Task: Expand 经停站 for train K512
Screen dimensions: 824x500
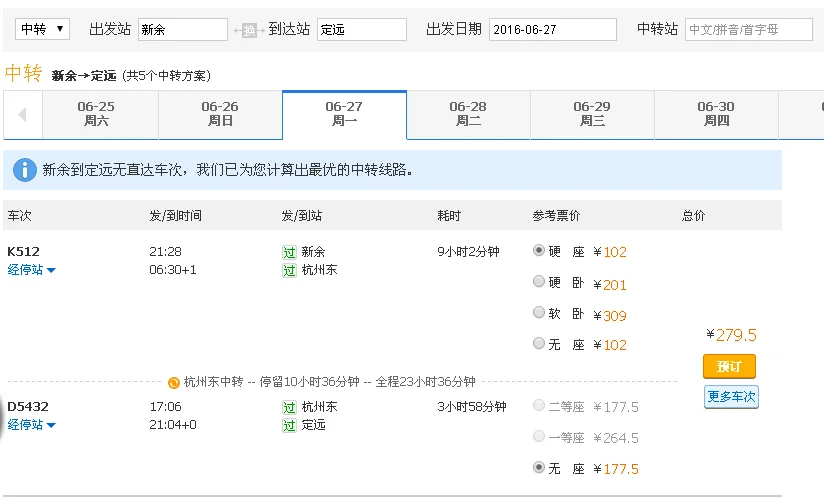Action: click(x=32, y=270)
